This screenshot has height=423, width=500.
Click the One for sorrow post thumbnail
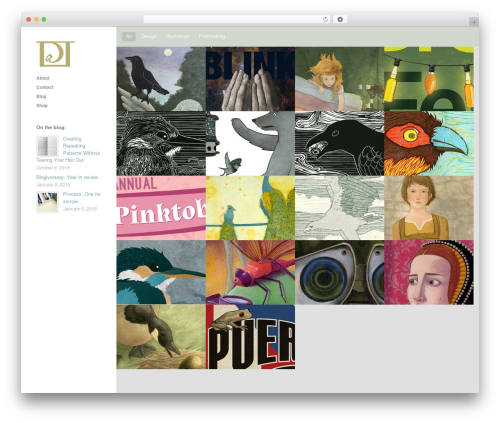click(47, 202)
